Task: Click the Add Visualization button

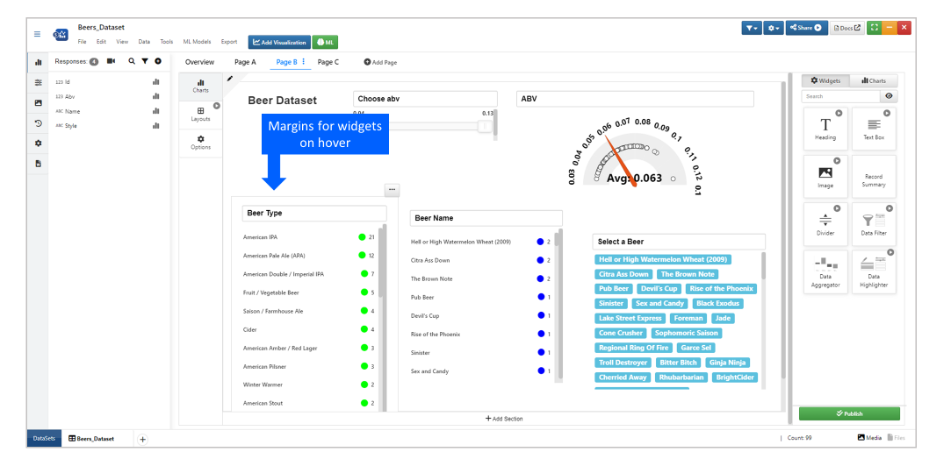Action: tap(280, 42)
